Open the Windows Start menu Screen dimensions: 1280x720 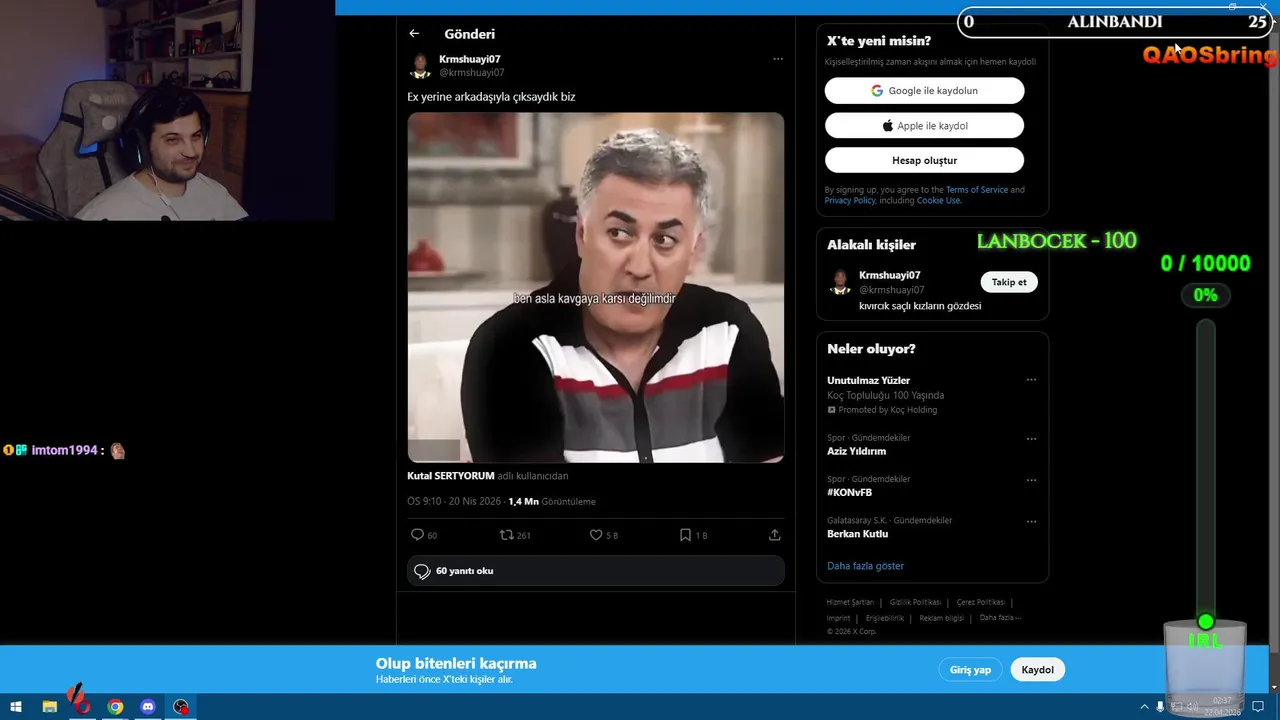pos(16,707)
